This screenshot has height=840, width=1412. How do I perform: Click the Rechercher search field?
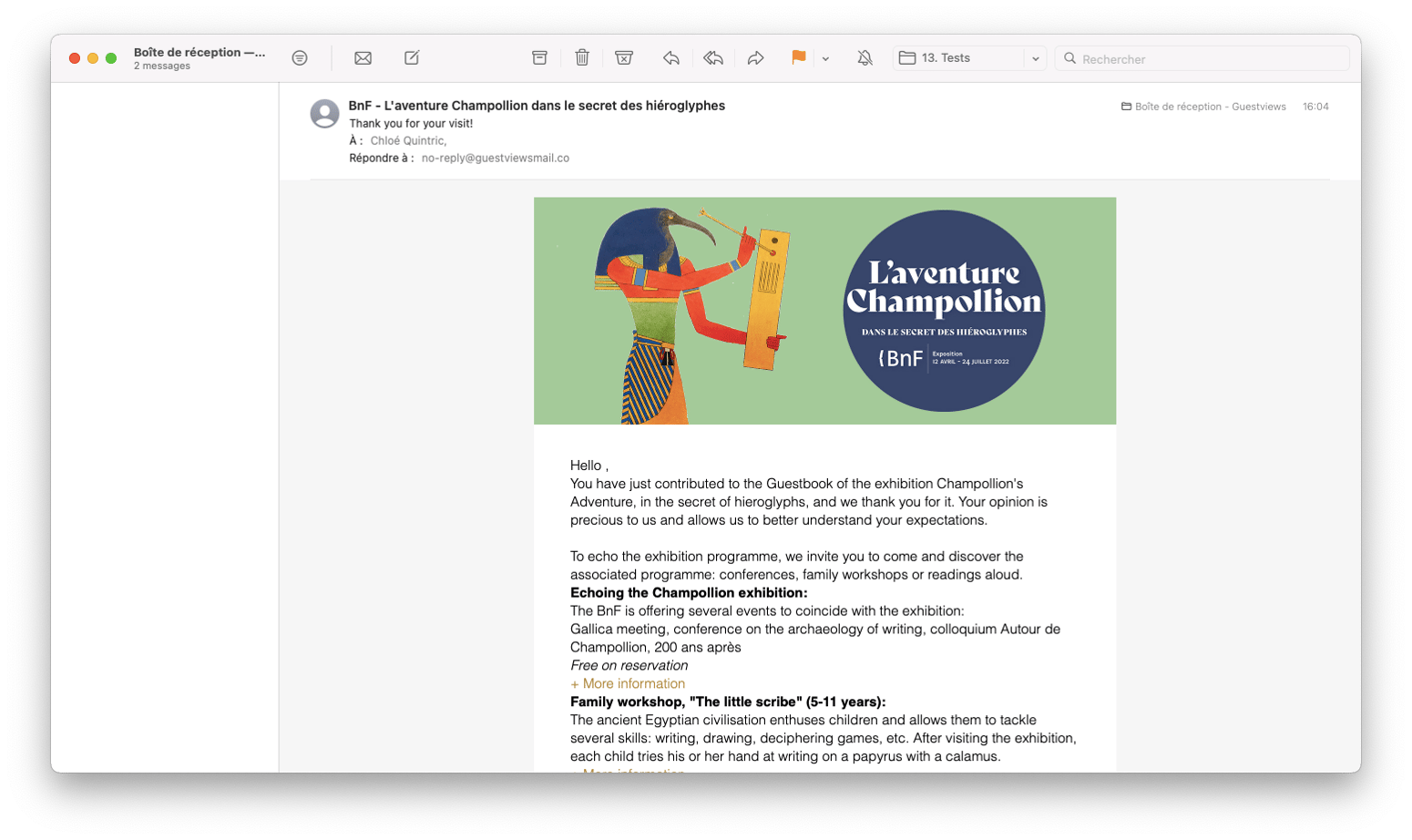(1202, 58)
